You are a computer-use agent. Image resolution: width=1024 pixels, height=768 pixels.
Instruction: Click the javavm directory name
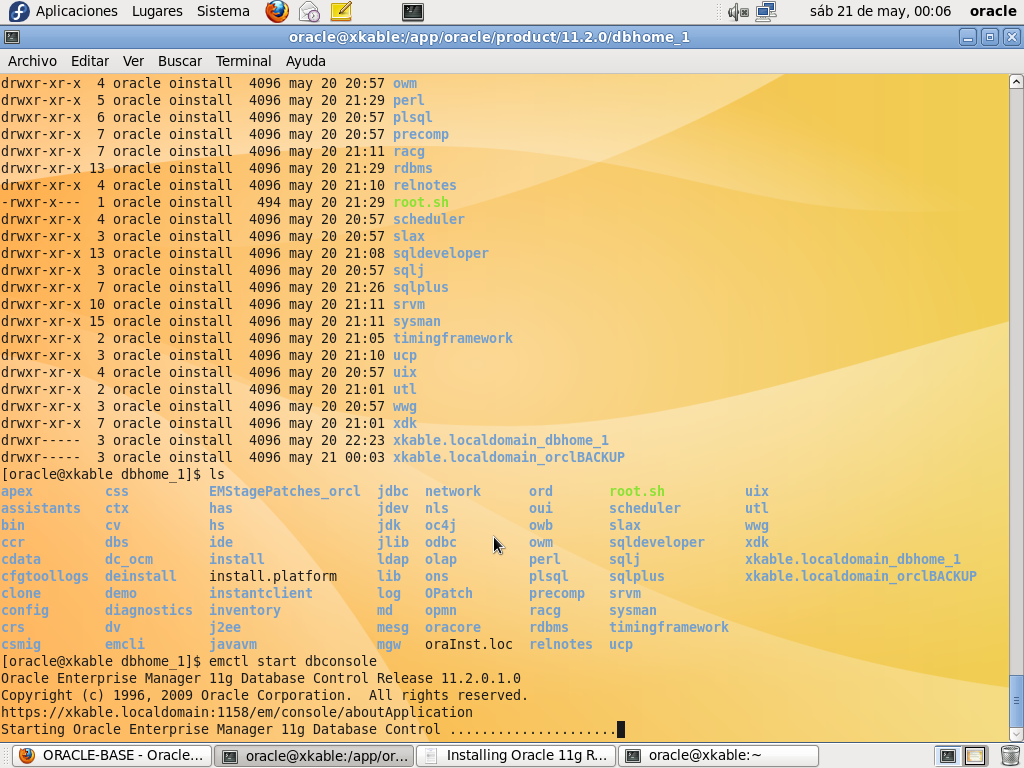pos(232,644)
